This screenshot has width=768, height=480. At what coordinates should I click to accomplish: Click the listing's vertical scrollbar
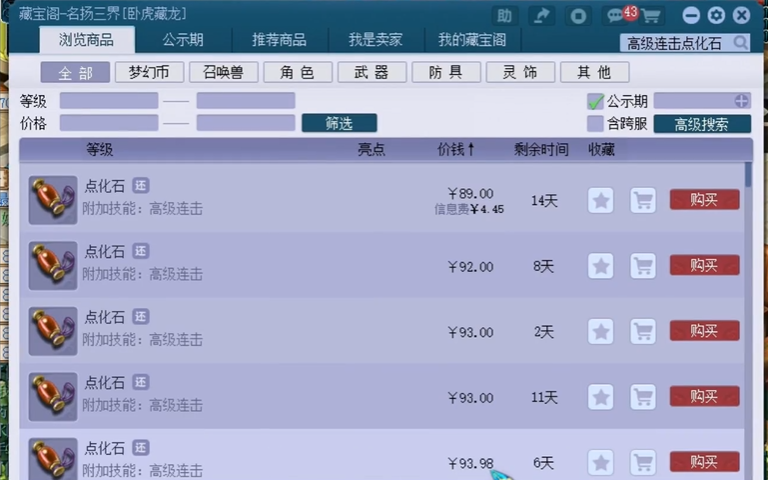tap(749, 176)
